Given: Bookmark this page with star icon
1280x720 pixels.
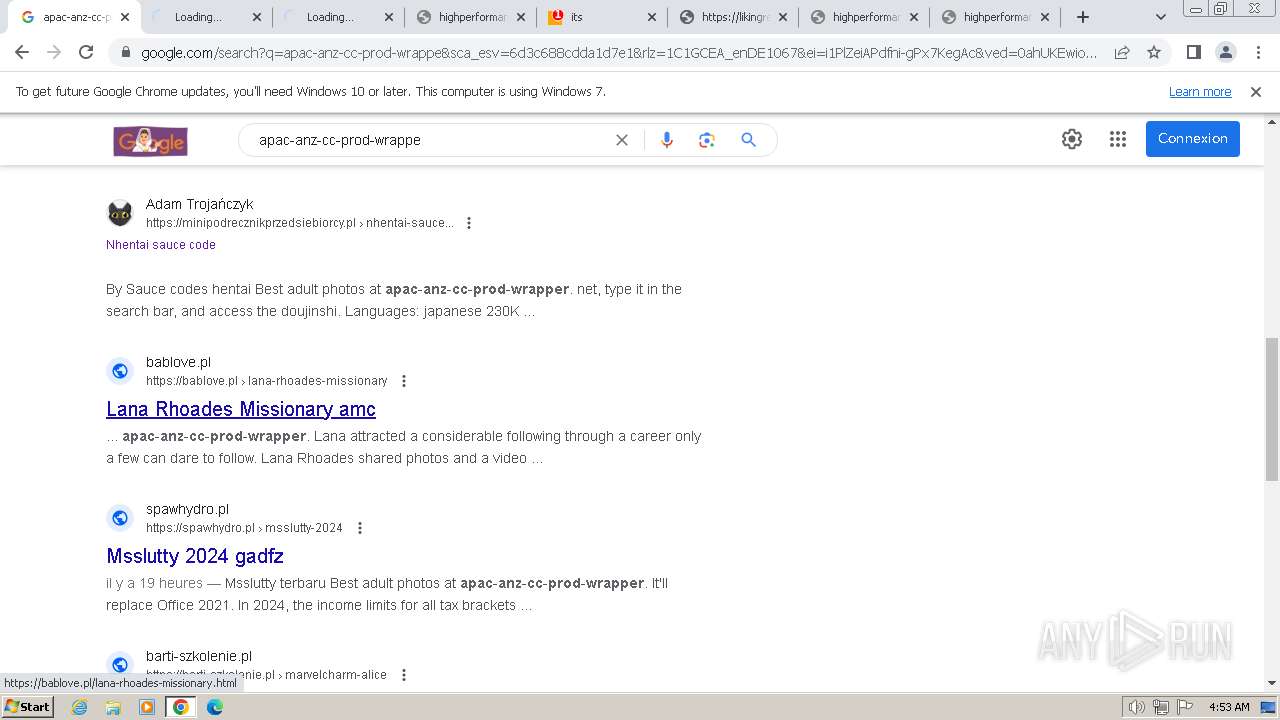Looking at the screenshot, I should click(x=1154, y=52).
